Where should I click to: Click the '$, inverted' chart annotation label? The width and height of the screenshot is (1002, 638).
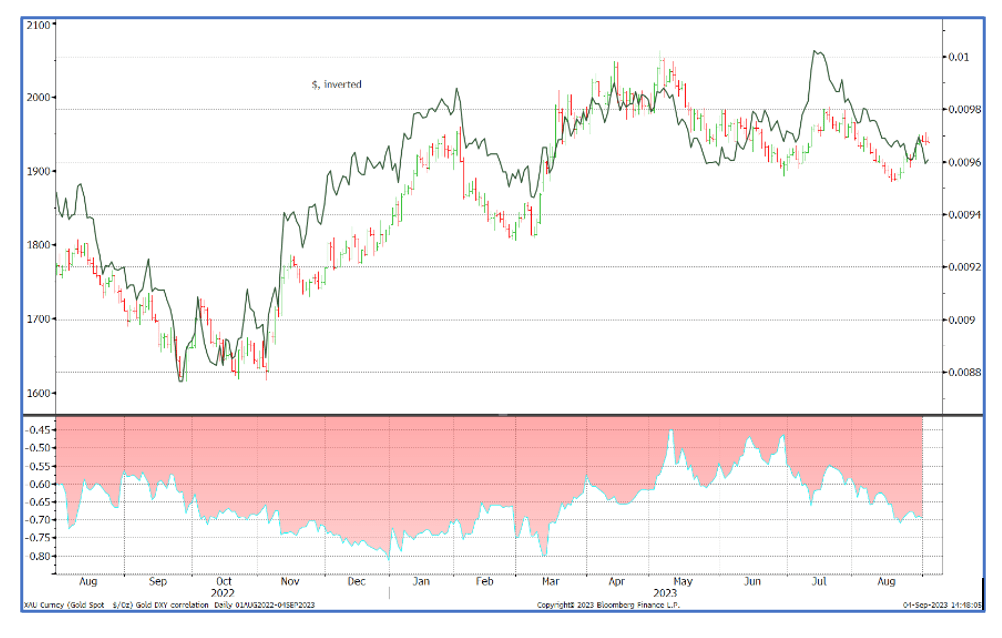pyautogui.click(x=337, y=84)
